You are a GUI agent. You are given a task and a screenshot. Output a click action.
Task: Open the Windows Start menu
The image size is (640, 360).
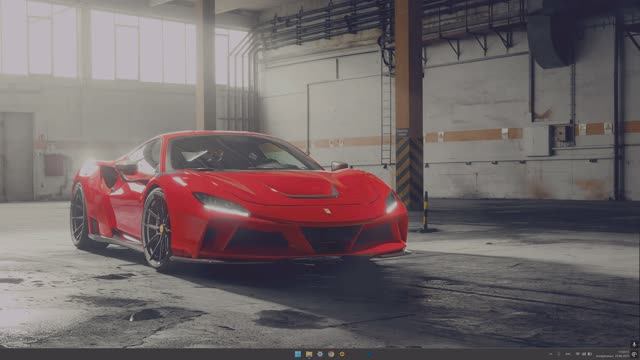[x=298, y=354]
